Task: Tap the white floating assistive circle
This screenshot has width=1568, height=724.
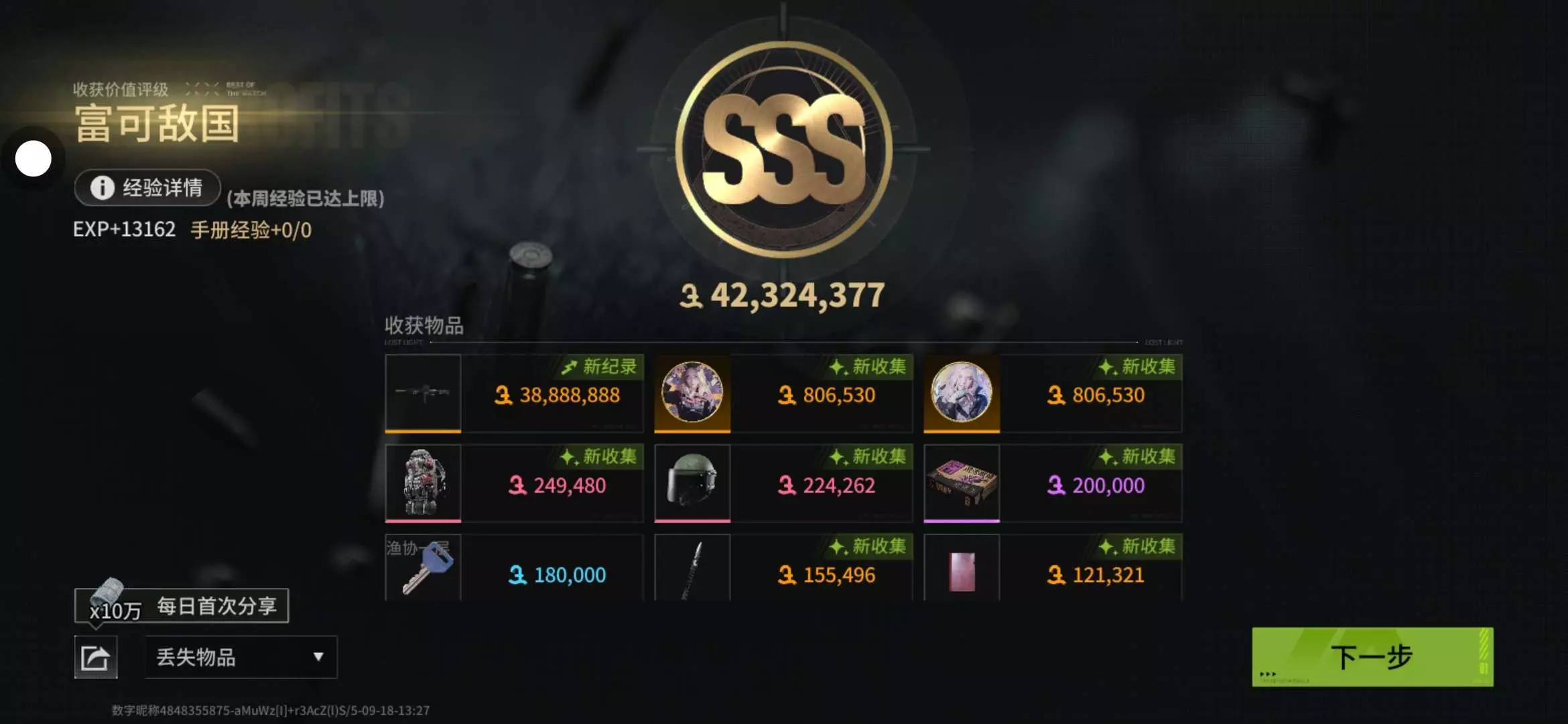Action: (x=33, y=159)
